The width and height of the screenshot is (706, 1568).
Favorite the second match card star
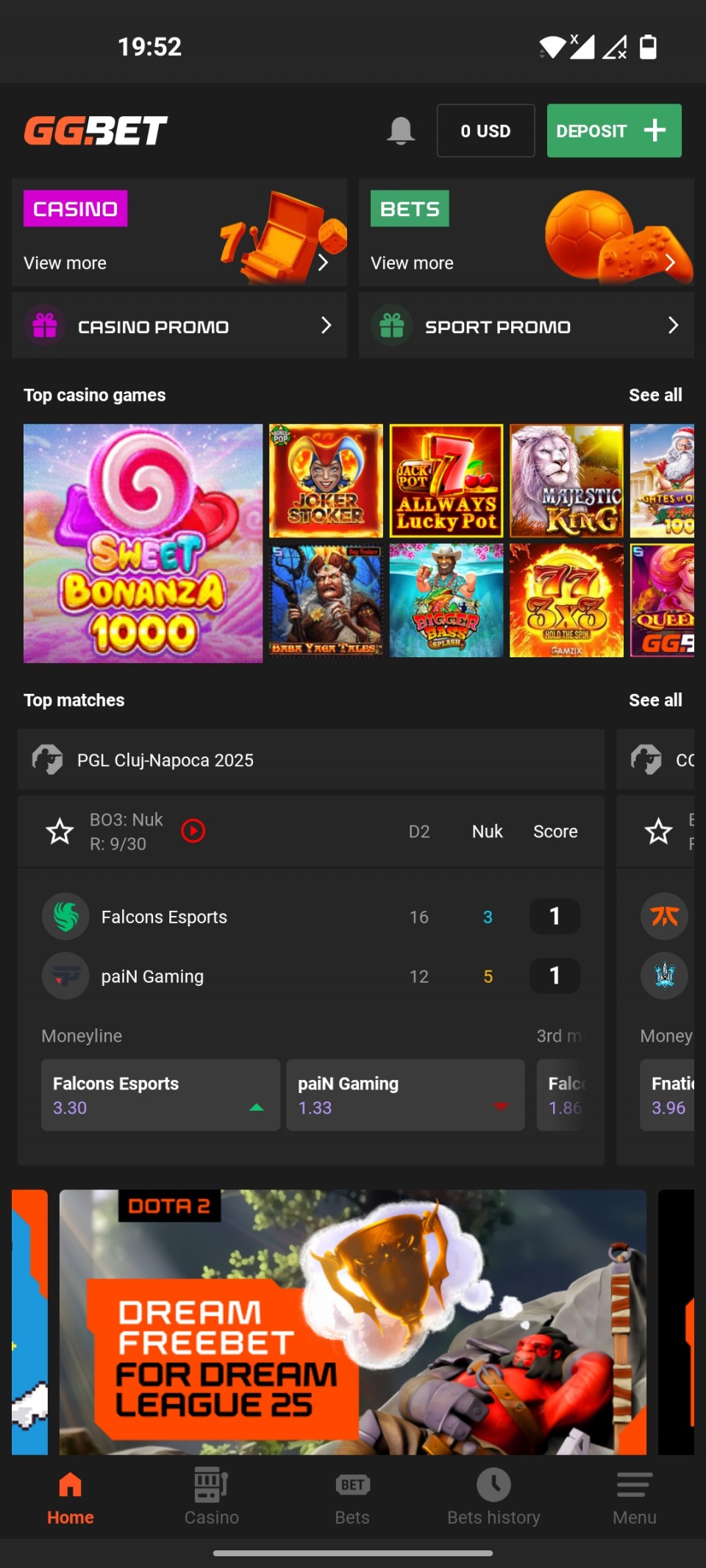pyautogui.click(x=658, y=831)
